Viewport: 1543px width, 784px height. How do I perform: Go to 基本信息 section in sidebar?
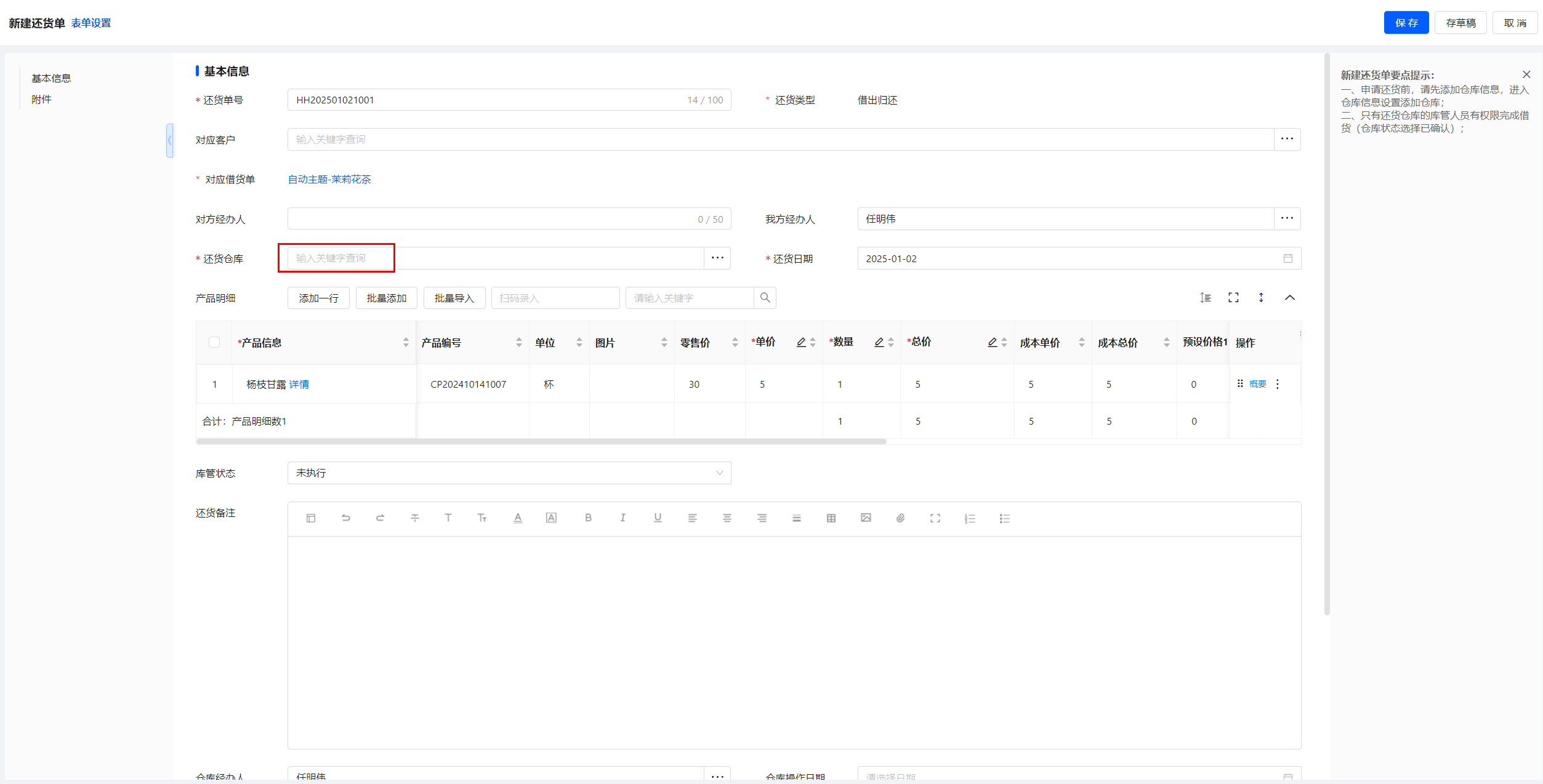51,78
